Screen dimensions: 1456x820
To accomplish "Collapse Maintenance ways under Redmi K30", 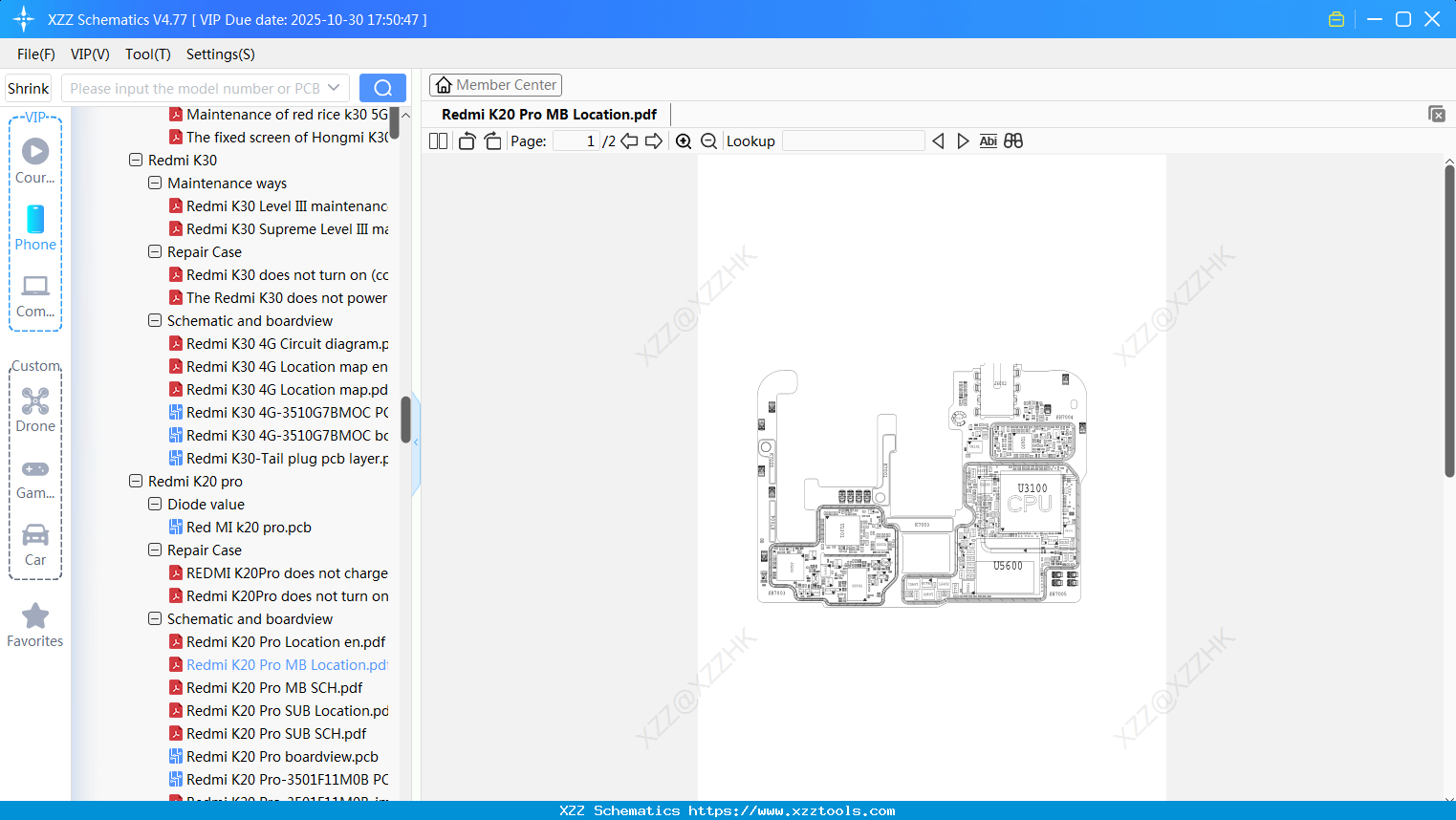I will [155, 183].
